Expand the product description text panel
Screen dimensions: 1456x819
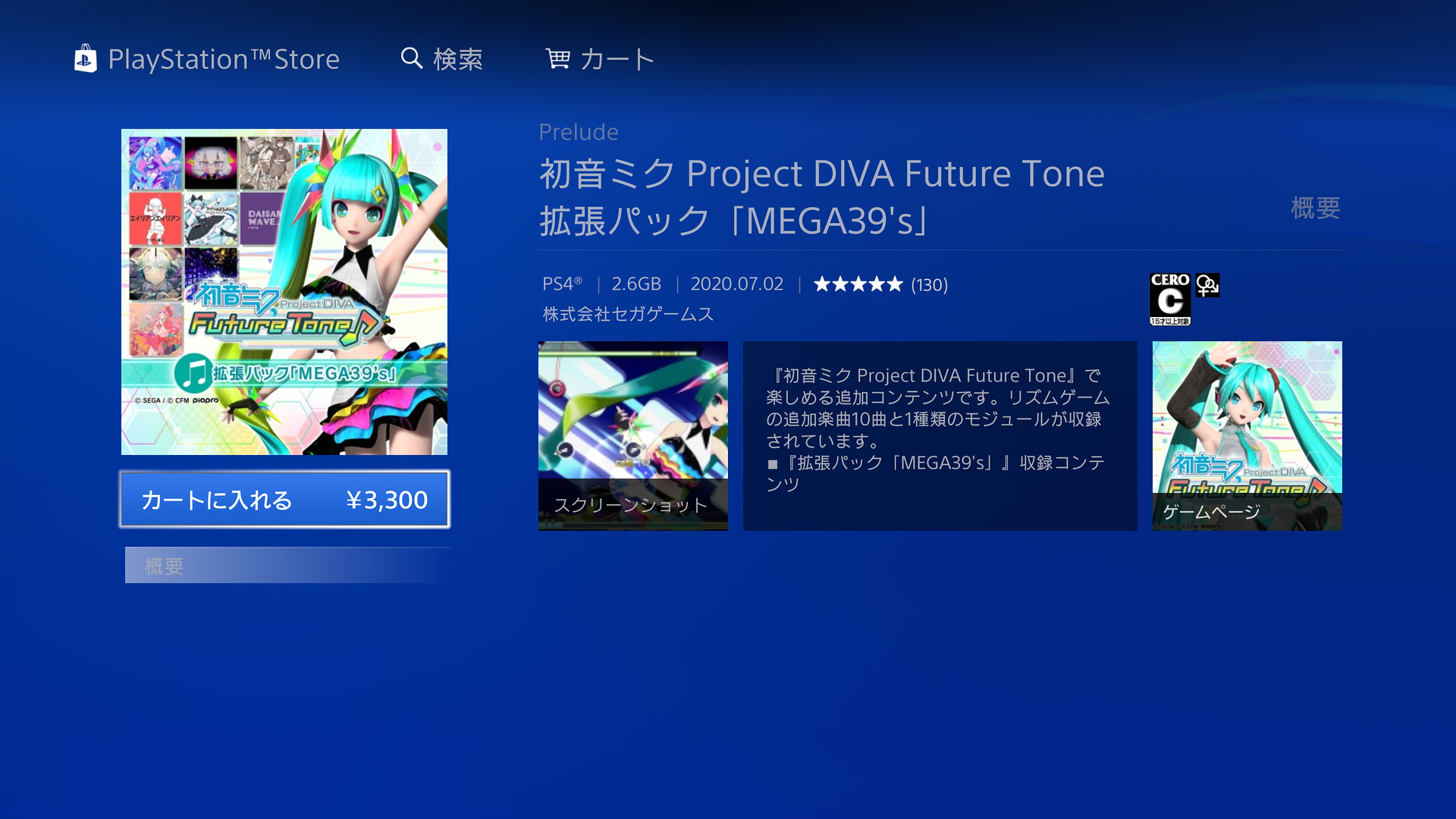click(x=940, y=436)
